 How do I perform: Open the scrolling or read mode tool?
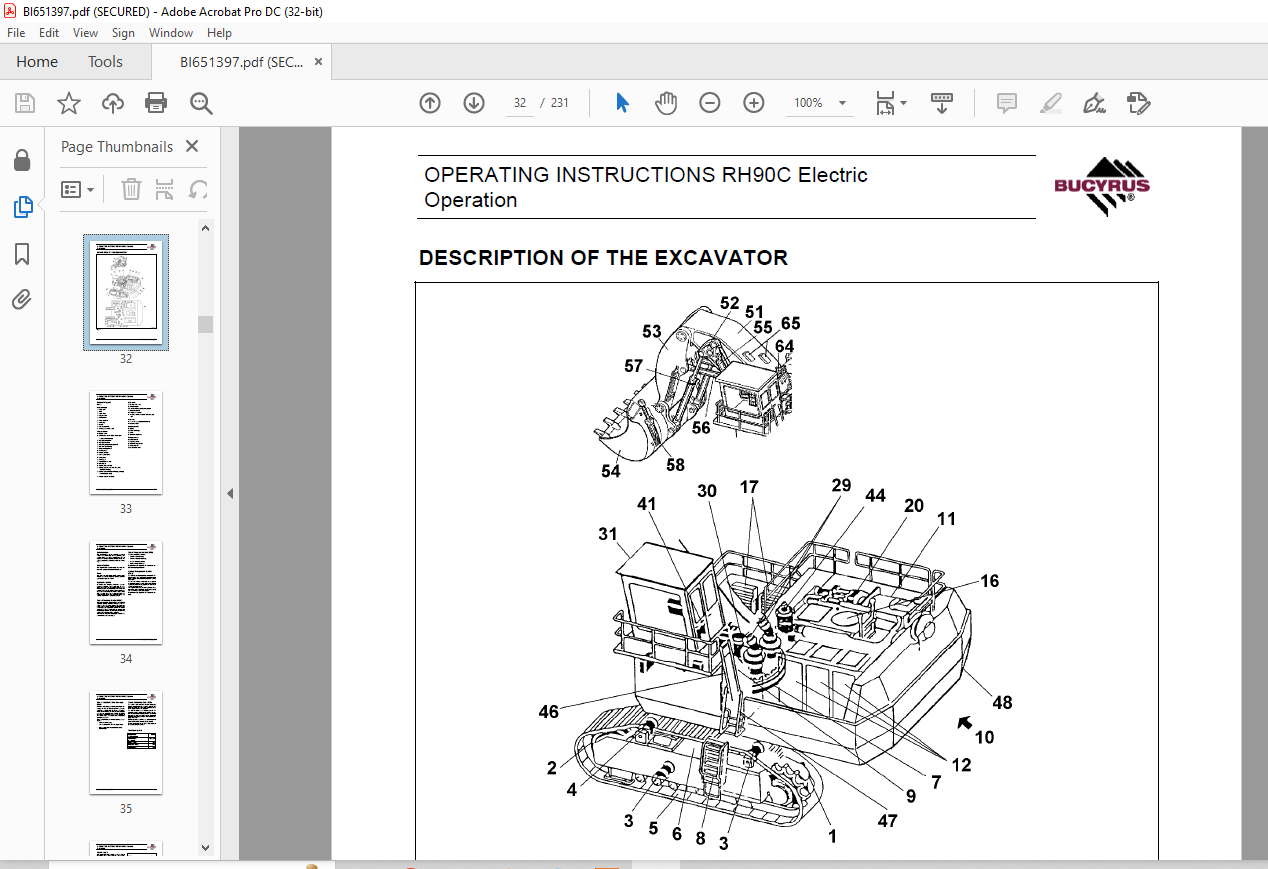(941, 103)
